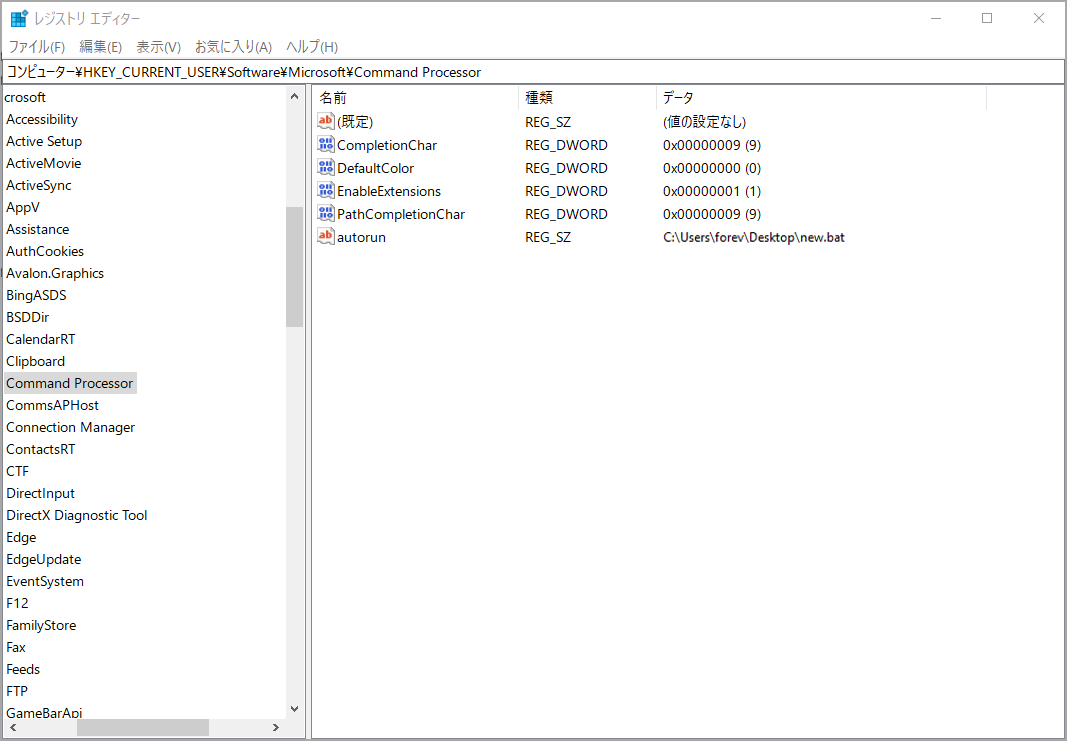
Task: Click the CompletionChar DWORD icon
Action: pos(325,145)
